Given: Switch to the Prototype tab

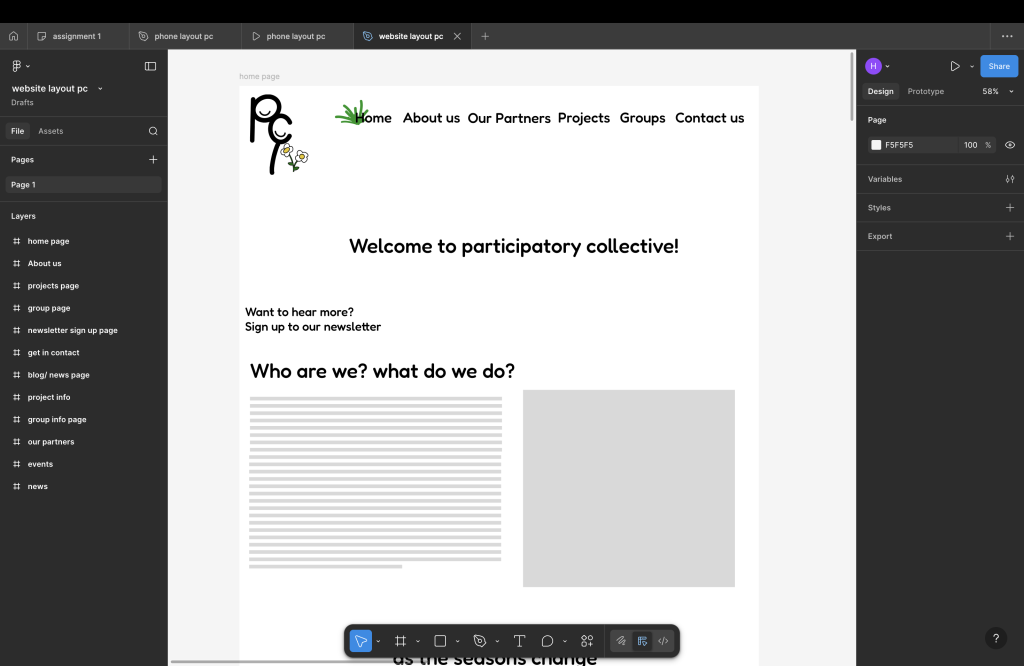Looking at the screenshot, I should 925,91.
